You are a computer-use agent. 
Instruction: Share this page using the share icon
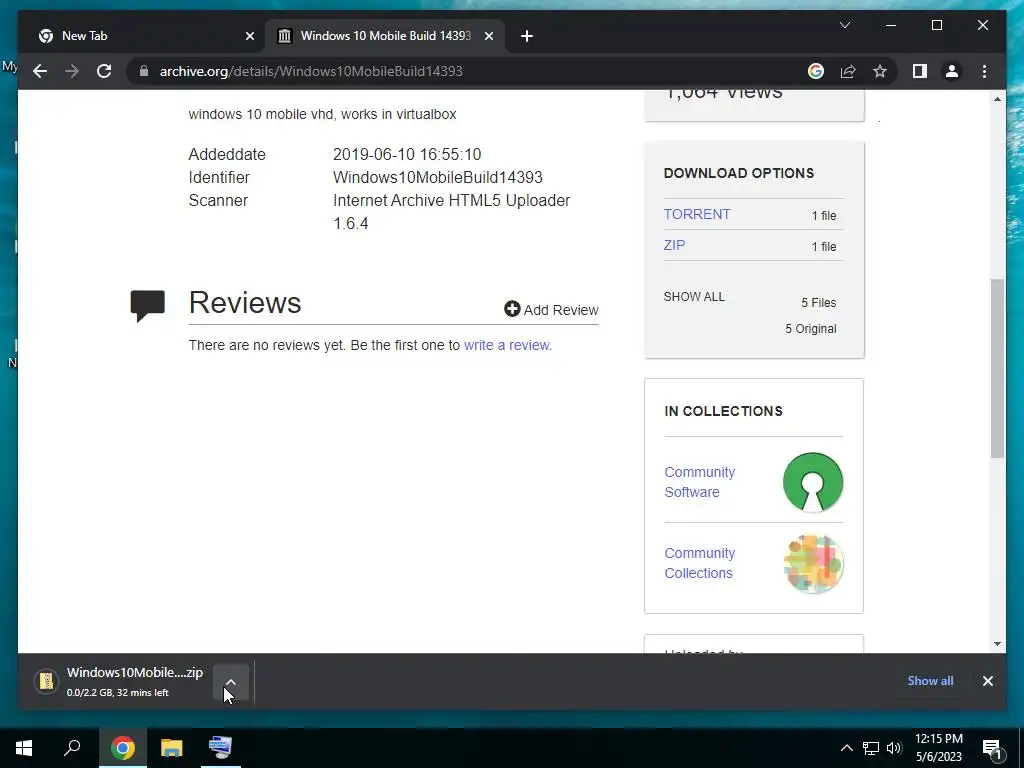(x=848, y=71)
